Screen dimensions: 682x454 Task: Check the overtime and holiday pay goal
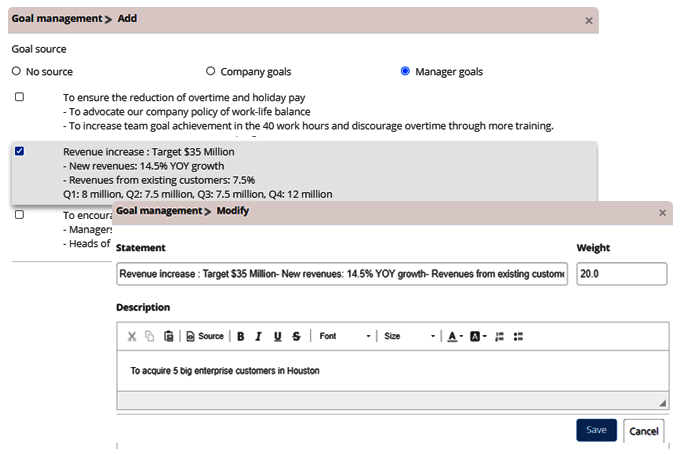pyautogui.click(x=20, y=97)
